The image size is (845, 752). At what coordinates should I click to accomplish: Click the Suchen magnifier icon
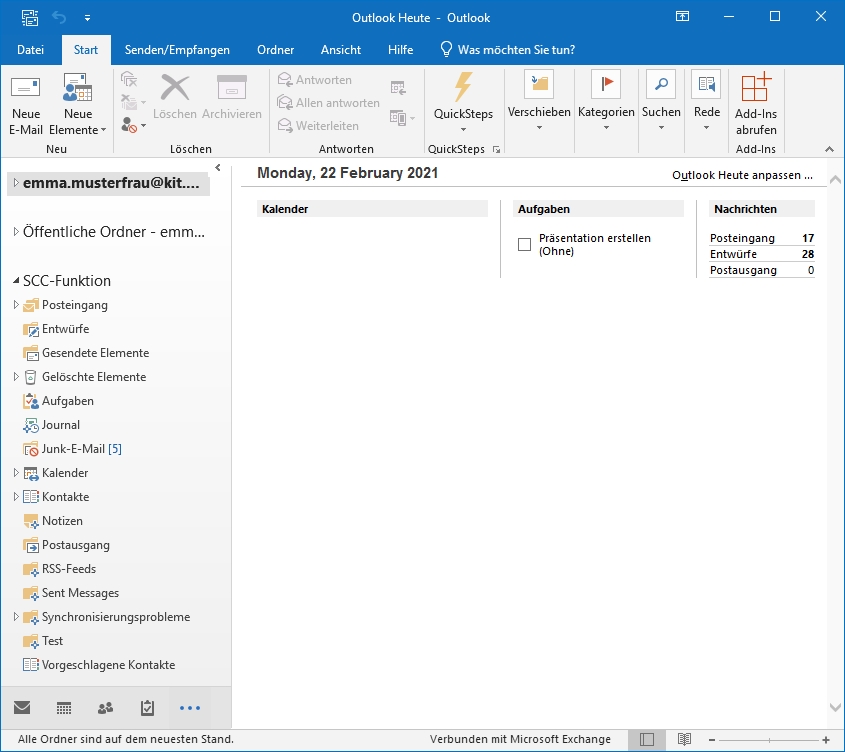coord(660,85)
